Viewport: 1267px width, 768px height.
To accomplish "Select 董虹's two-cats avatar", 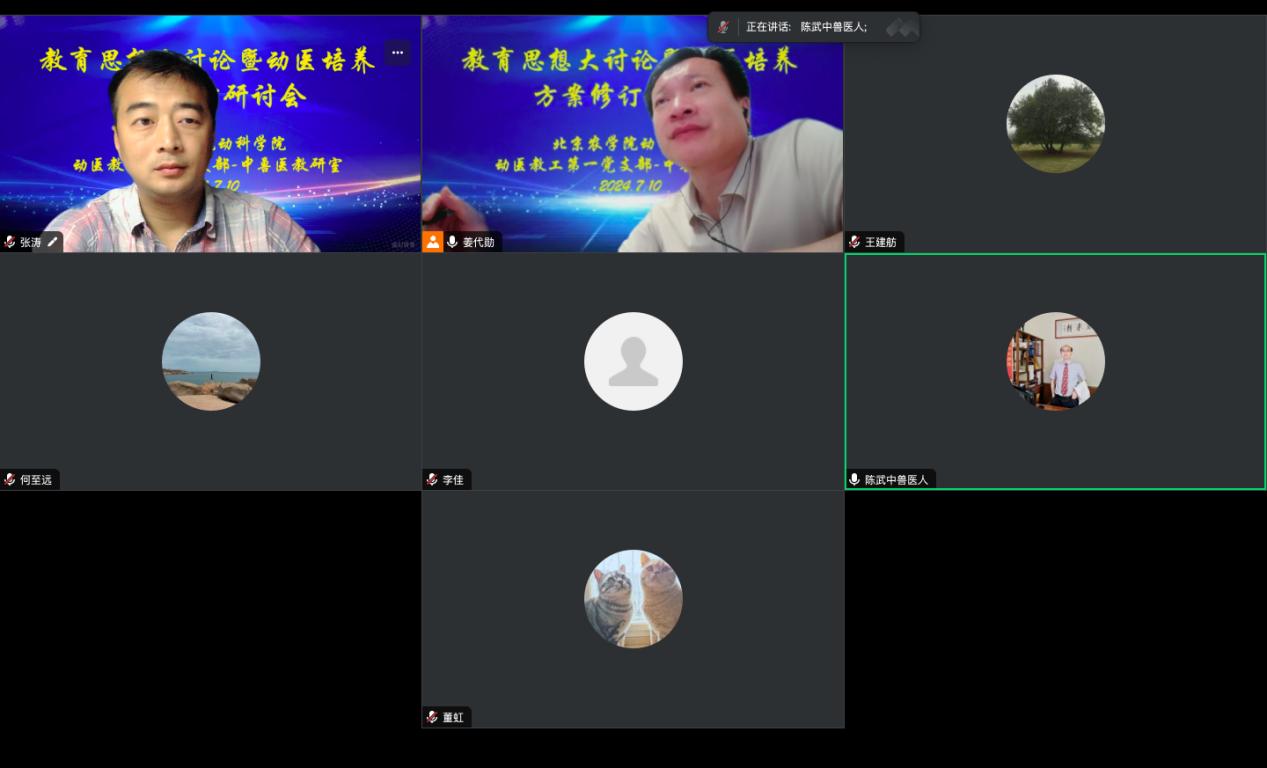I will click(x=633, y=599).
